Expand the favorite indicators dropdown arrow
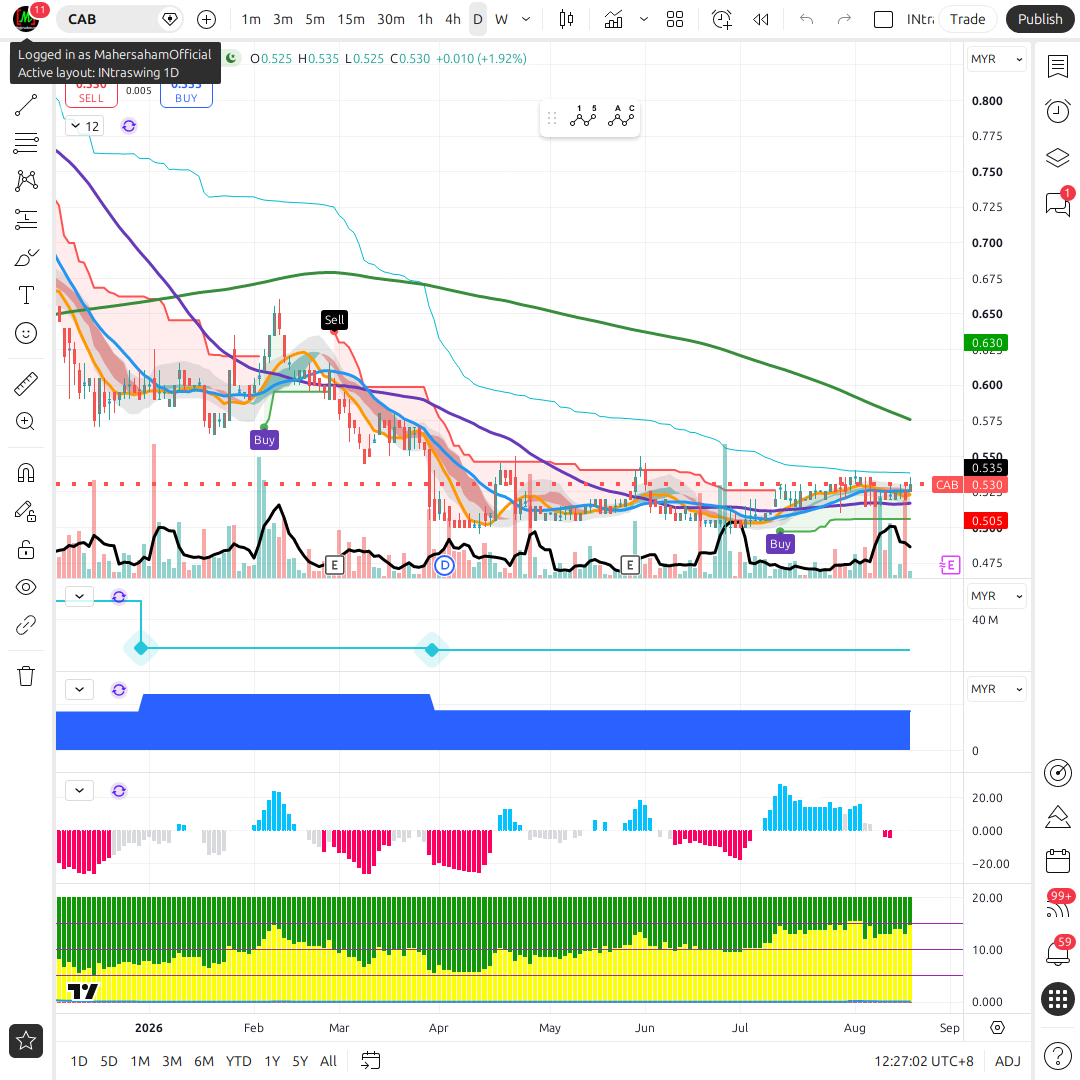The image size is (1080, 1080). (644, 19)
